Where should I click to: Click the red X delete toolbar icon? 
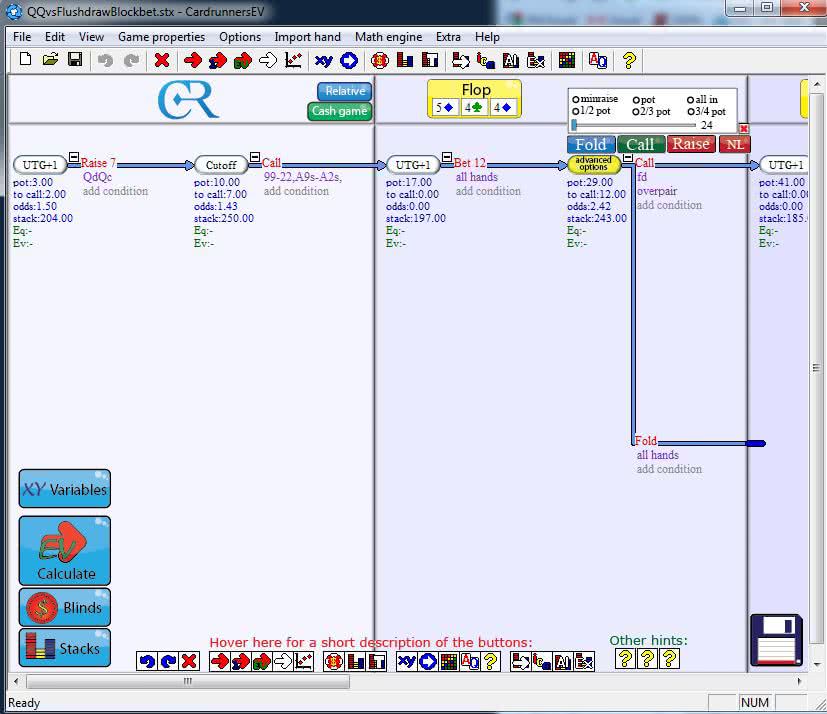[162, 60]
